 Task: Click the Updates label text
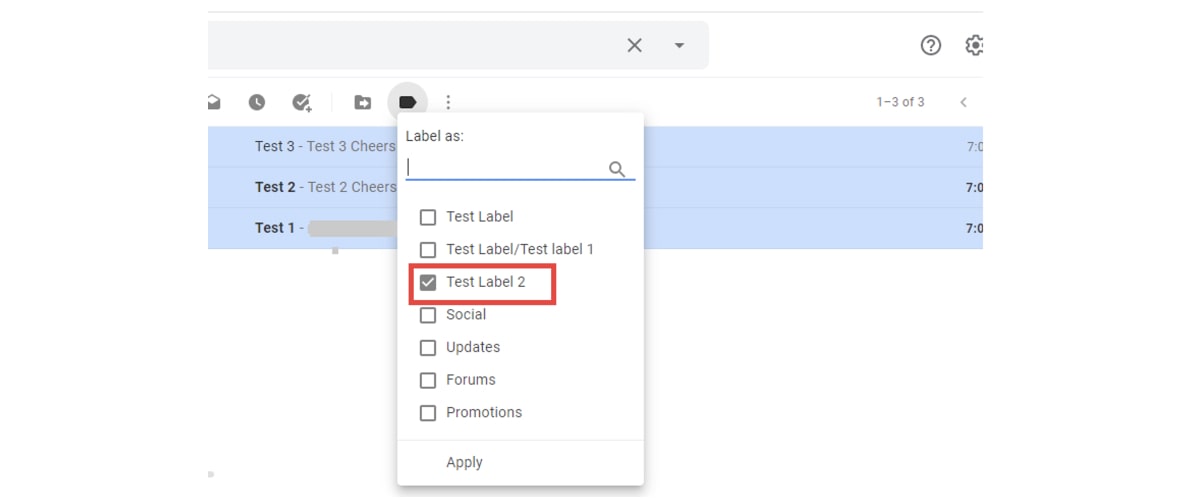click(473, 347)
